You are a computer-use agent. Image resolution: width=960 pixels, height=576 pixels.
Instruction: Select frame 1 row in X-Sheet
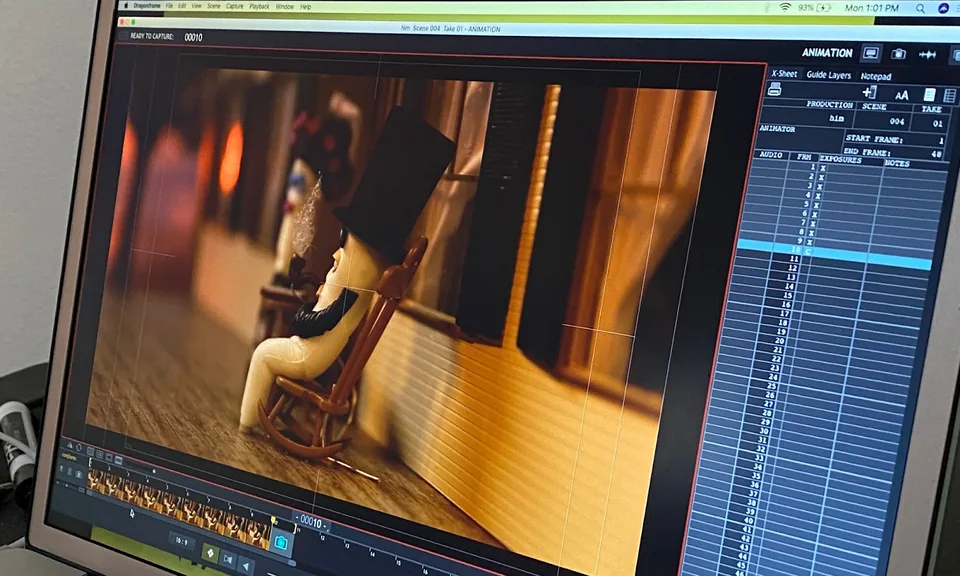point(848,171)
